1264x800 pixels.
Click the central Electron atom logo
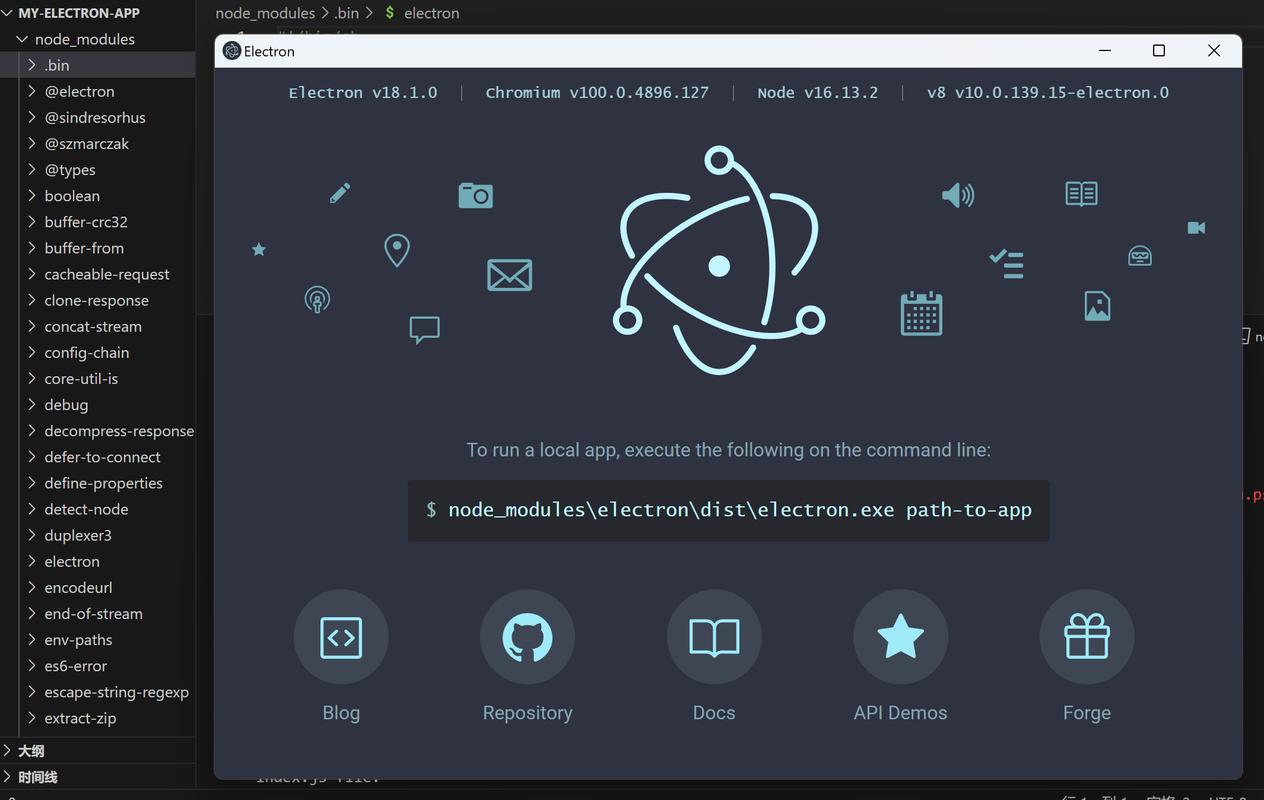coord(717,262)
